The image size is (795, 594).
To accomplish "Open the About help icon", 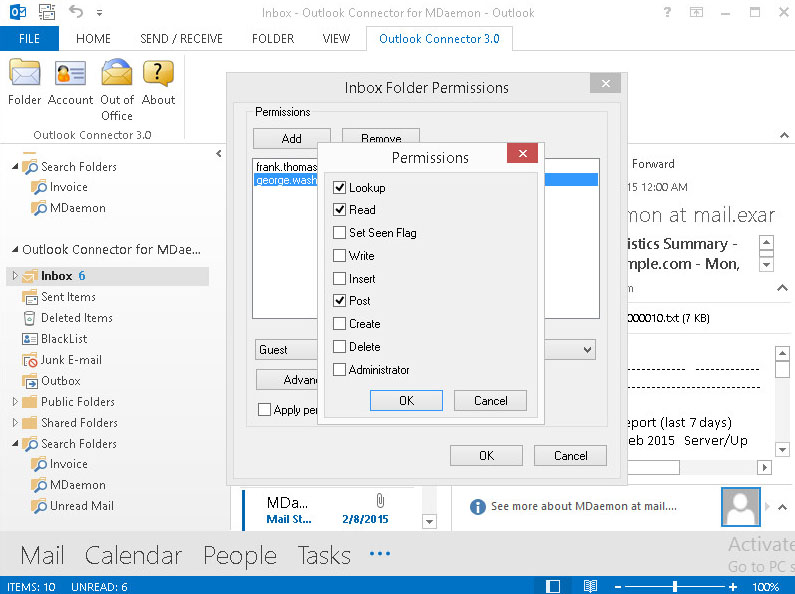I will pos(158,76).
